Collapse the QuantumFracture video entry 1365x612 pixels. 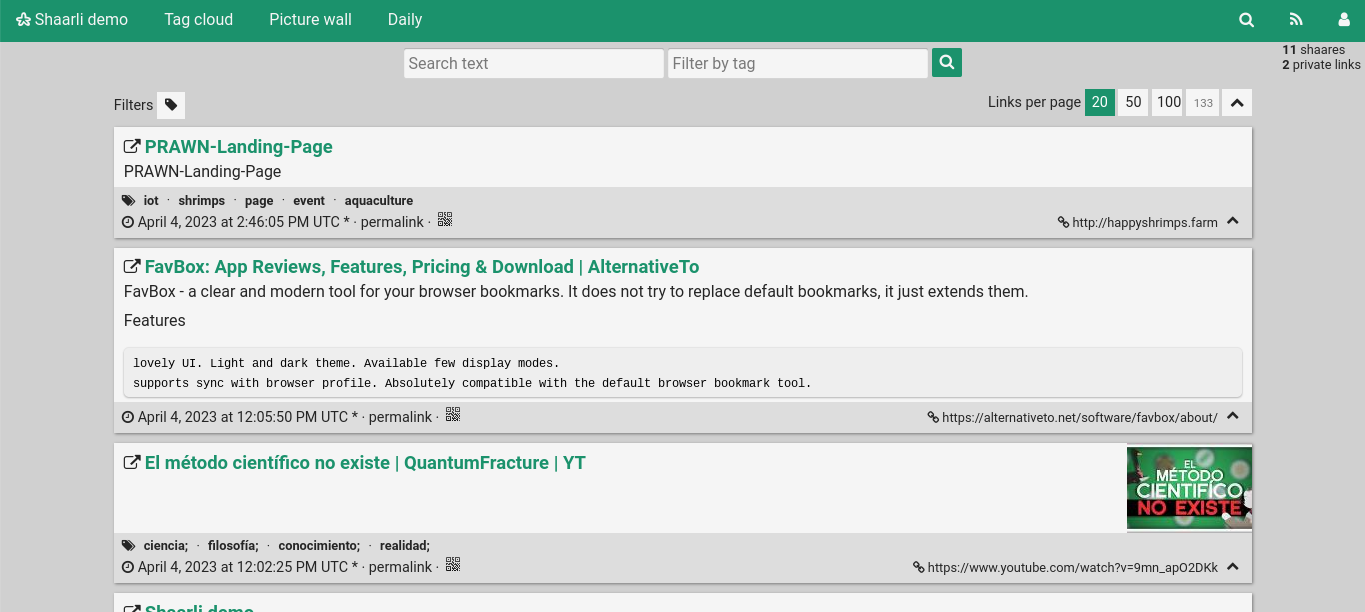point(1233,566)
